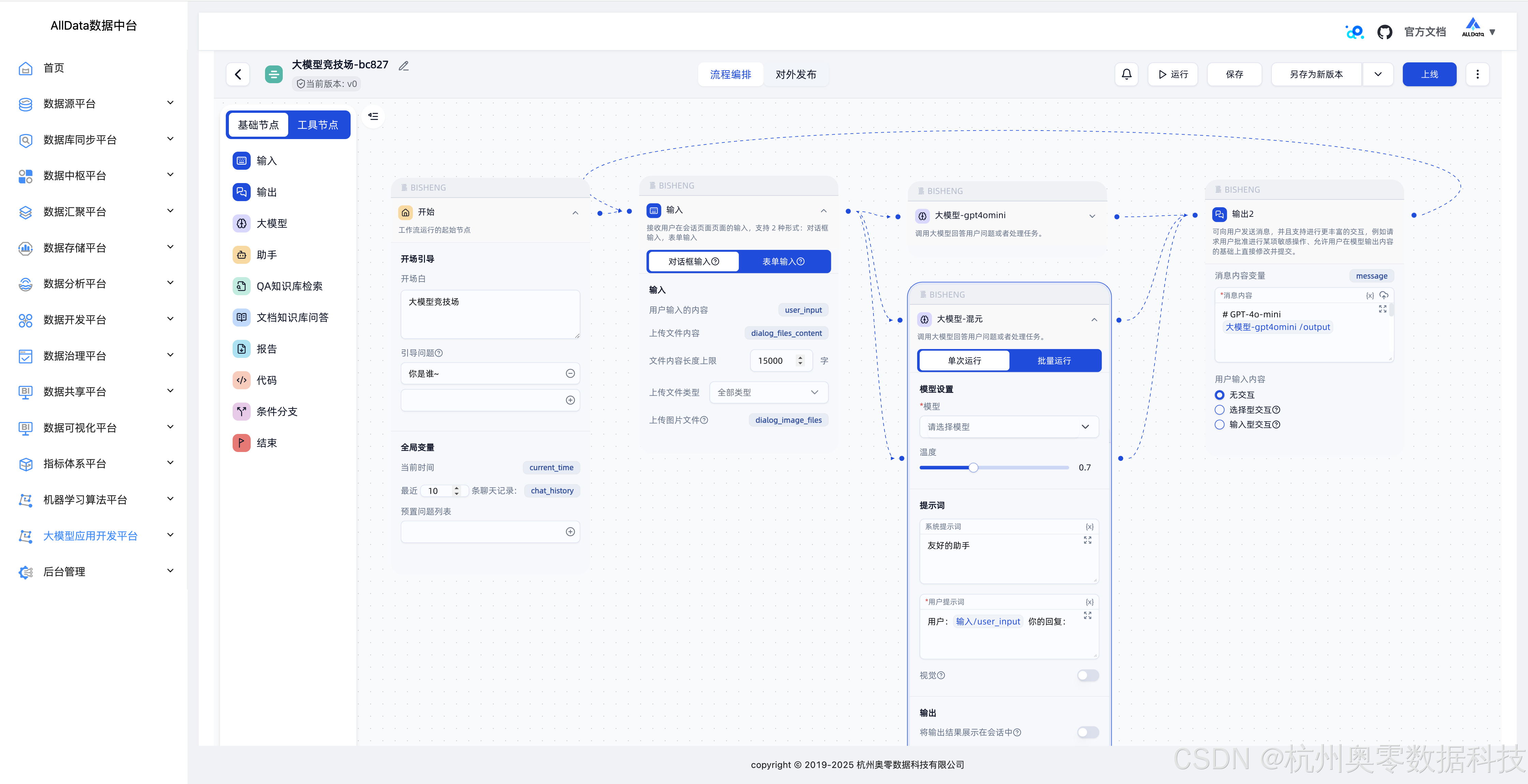Switch to the 工具节点 tab
Image resolution: width=1528 pixels, height=784 pixels.
[x=318, y=125]
